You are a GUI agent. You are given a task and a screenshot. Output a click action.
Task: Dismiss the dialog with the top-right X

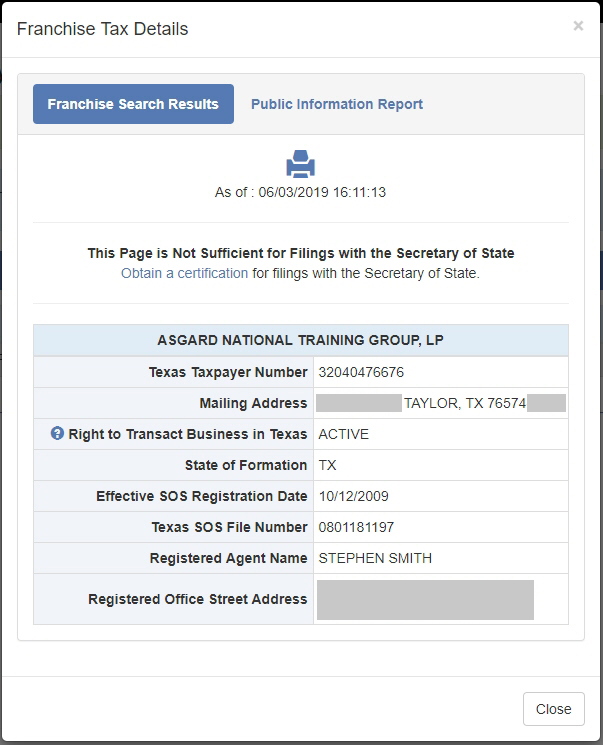578,26
